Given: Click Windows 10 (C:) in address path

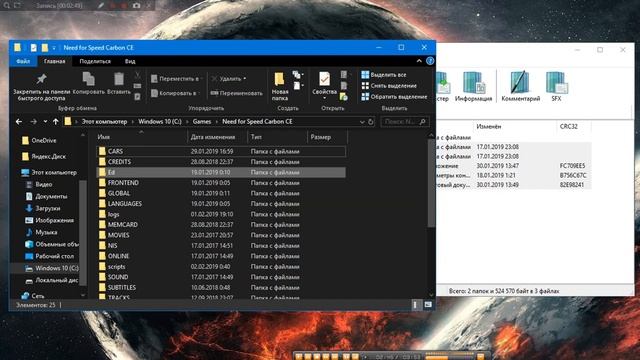Looking at the screenshot, I should 160,122.
